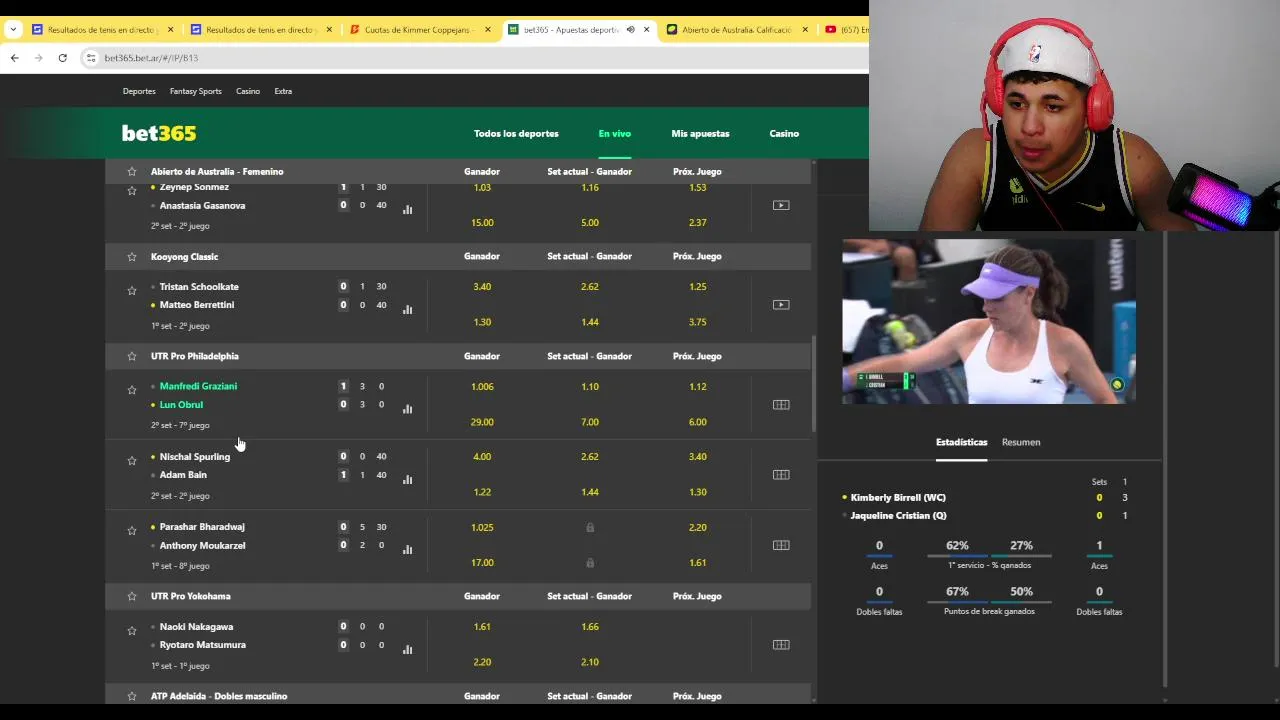
Task: Open the Manfredi Graziani match
Action: tap(198, 386)
